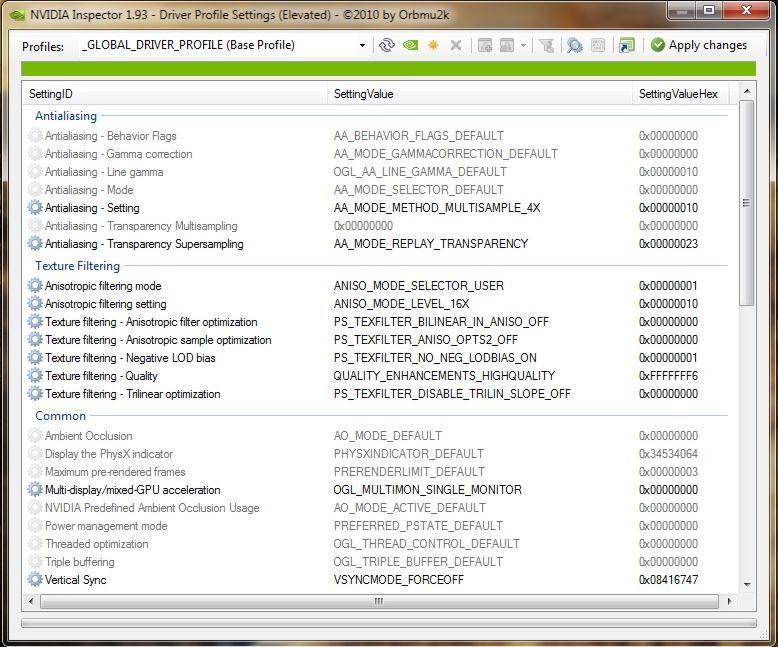
Task: Click gear icon for Anisotropic sample optimization
Action: tap(35, 339)
